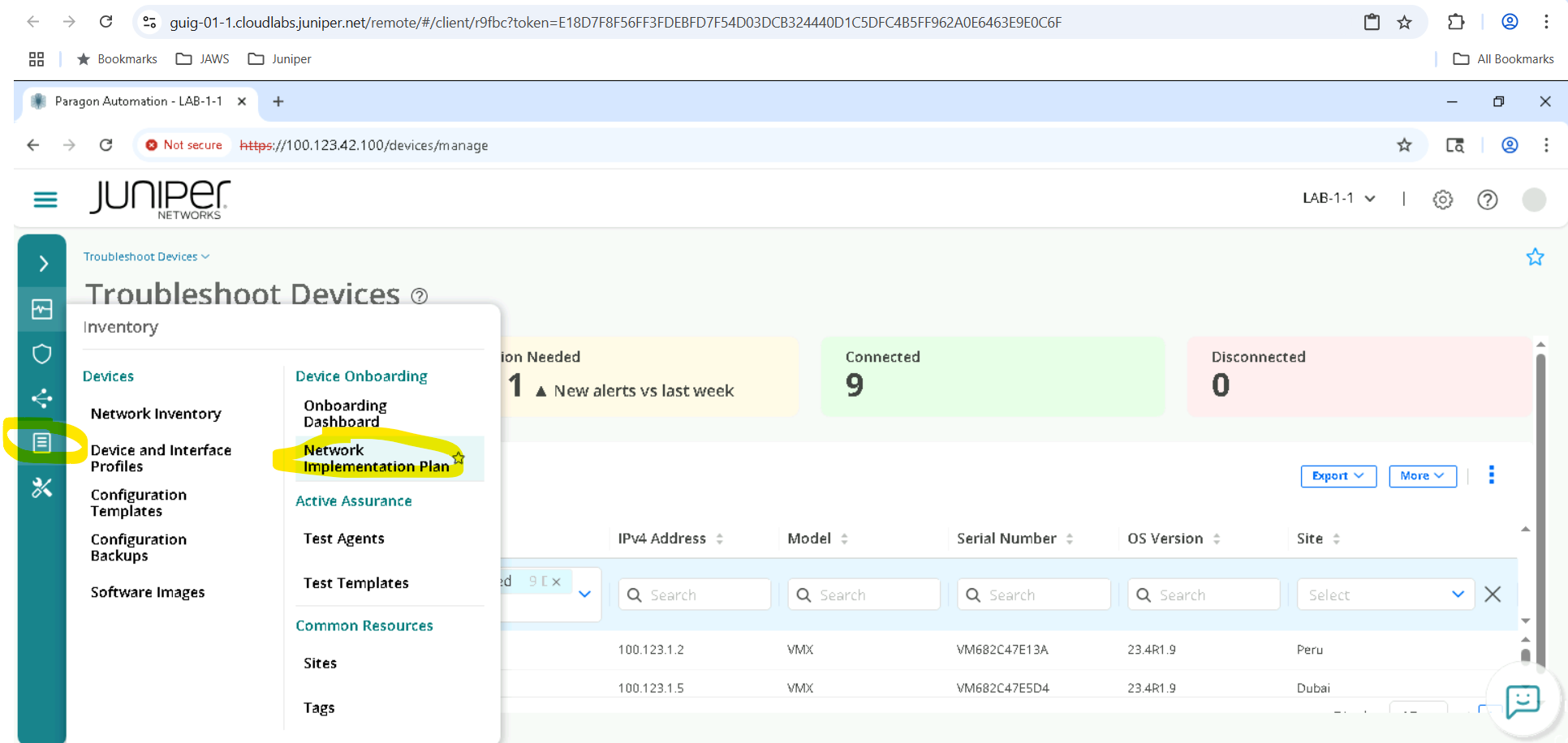Expand the Export dropdown button
1568x743 pixels.
(x=1338, y=476)
